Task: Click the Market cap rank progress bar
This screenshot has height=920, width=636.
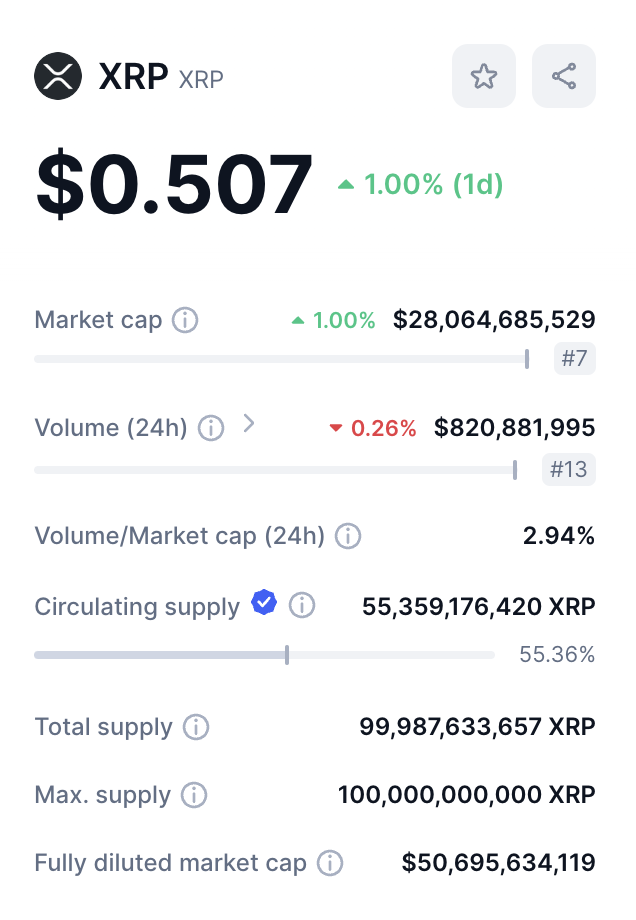Action: [x=282, y=358]
